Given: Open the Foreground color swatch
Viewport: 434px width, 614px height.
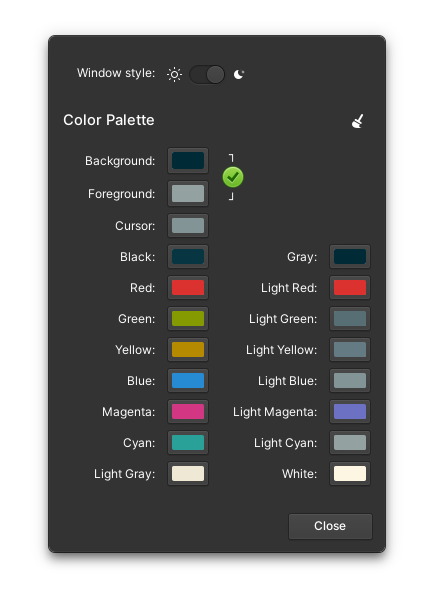Looking at the screenshot, I should 188,193.
